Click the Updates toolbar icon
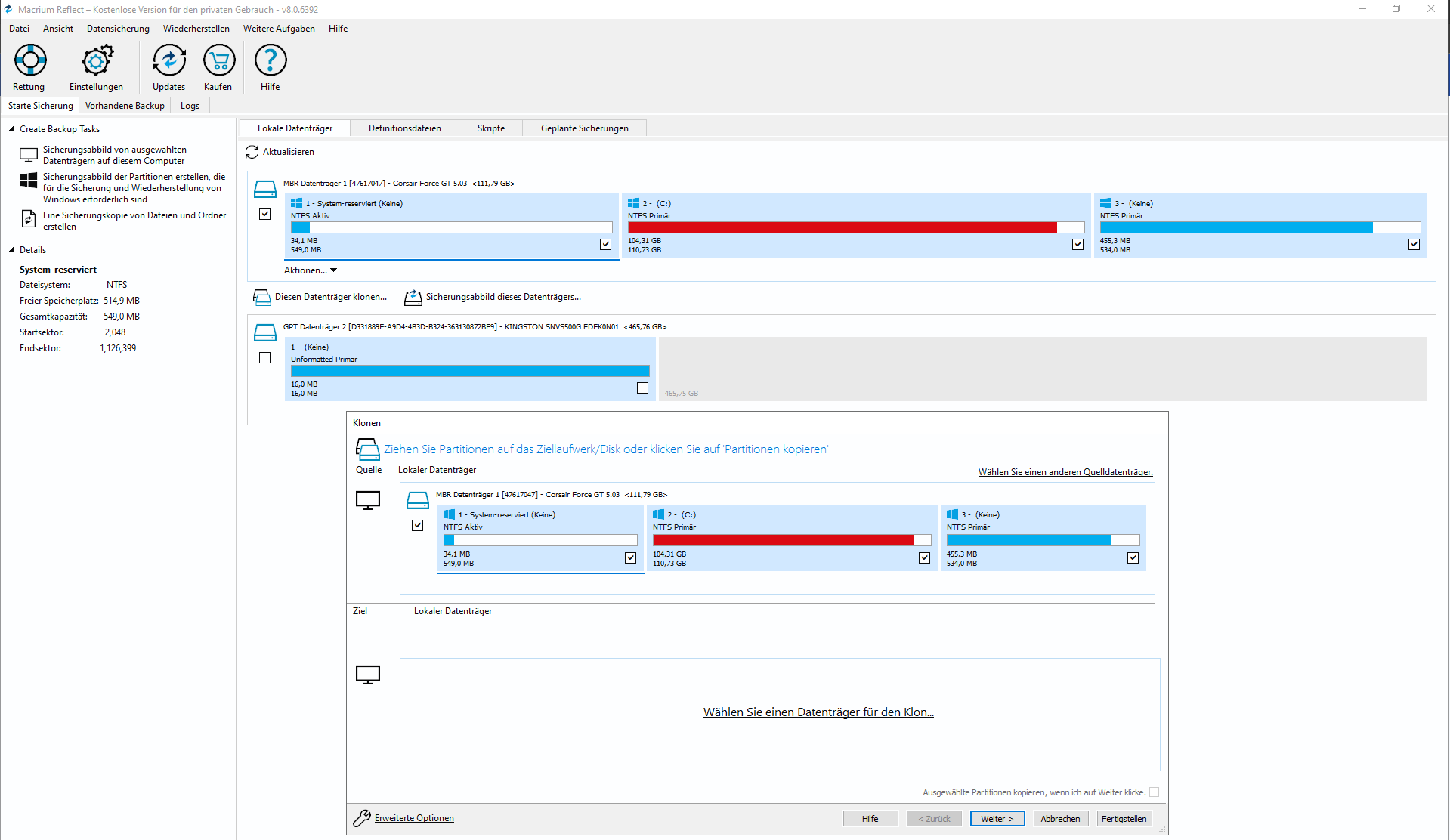Screen dimensions: 1450x840 168,60
